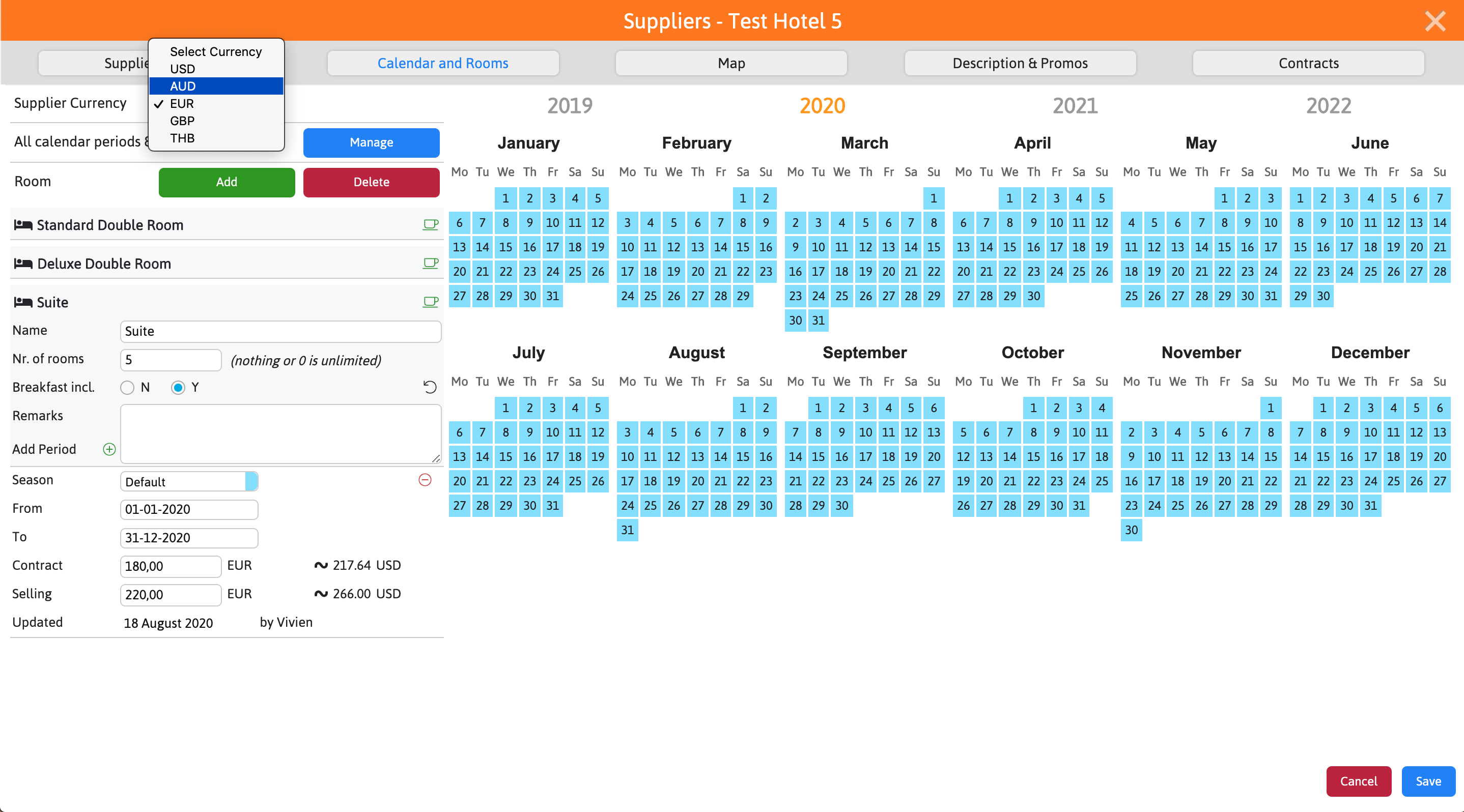
Task: Select September 30 in the calendar
Action: [841, 505]
